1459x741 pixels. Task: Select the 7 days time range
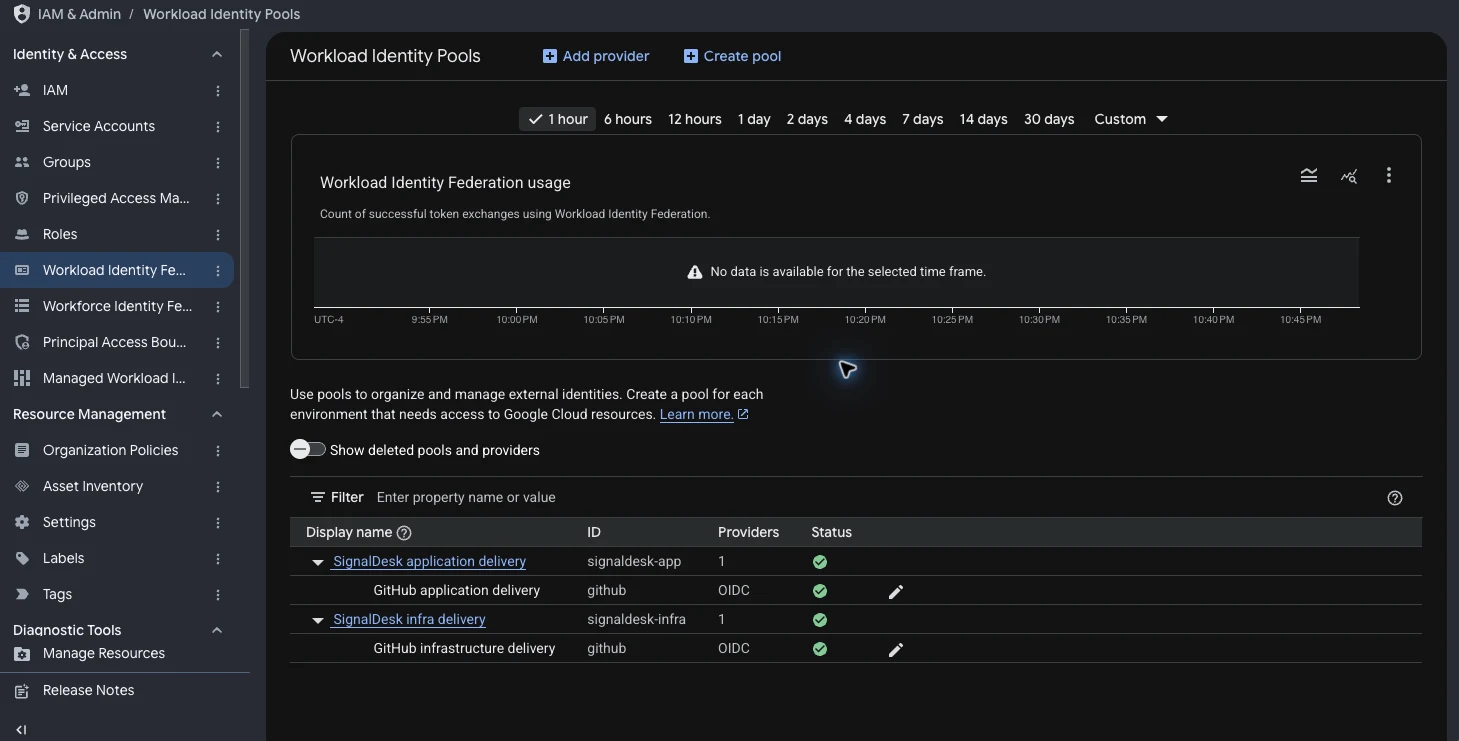(x=923, y=119)
